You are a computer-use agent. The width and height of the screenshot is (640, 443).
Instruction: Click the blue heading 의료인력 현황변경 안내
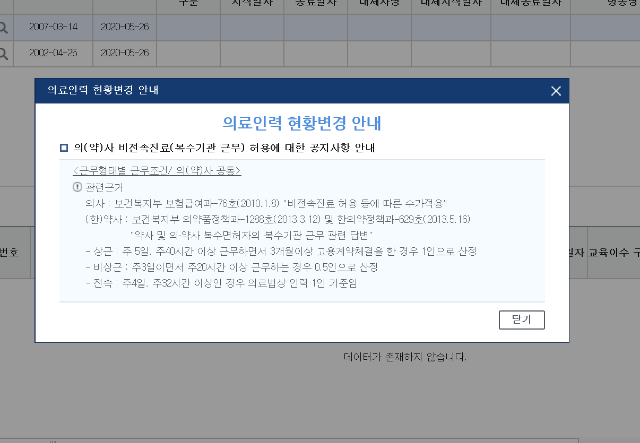click(302, 123)
